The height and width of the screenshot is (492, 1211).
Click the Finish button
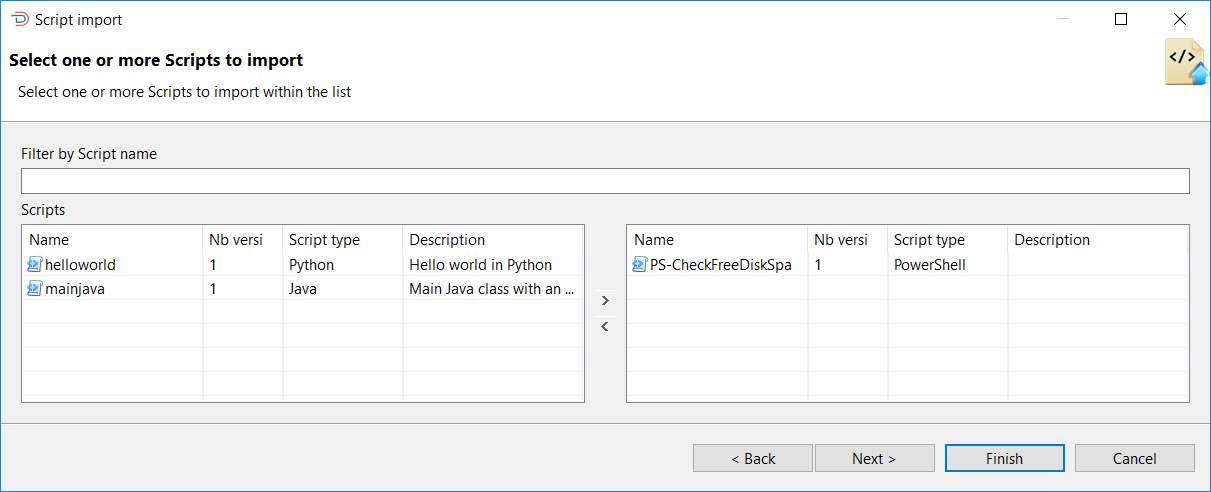click(1004, 458)
